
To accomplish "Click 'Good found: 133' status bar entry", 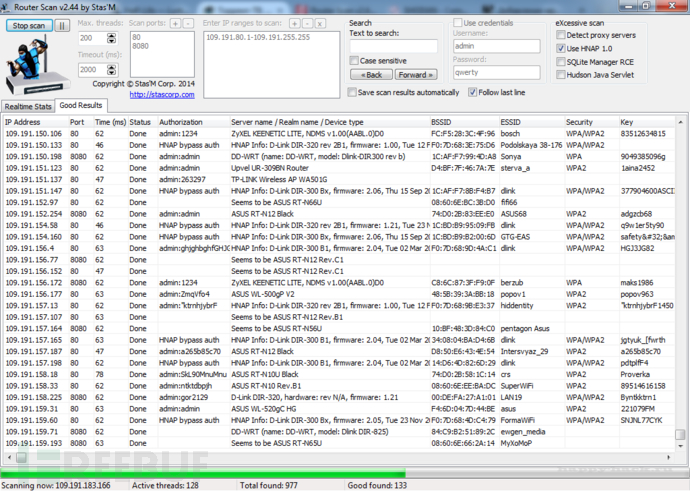I will [377, 485].
